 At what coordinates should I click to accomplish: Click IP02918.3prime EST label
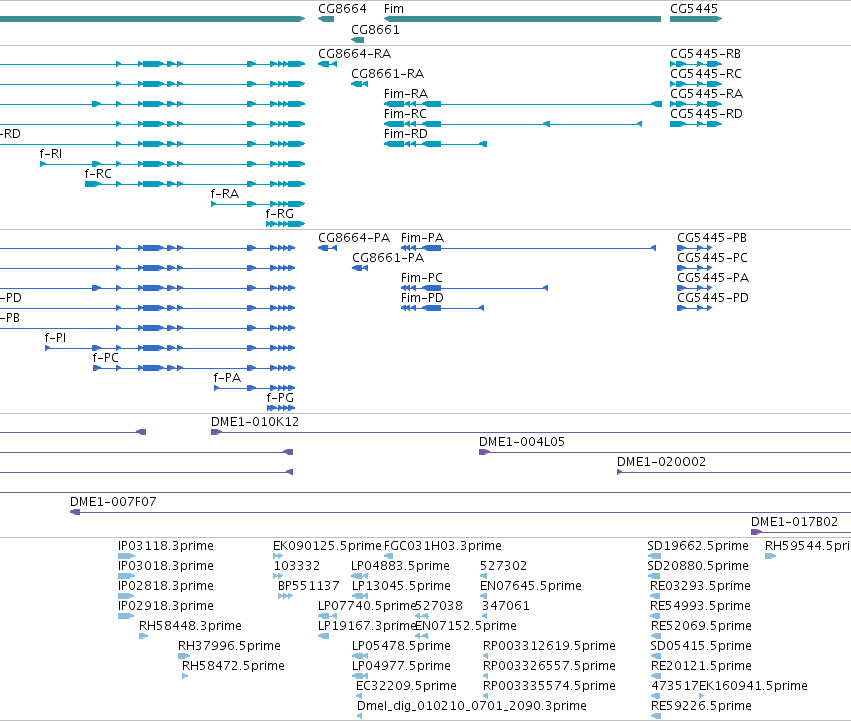pyautogui.click(x=166, y=606)
